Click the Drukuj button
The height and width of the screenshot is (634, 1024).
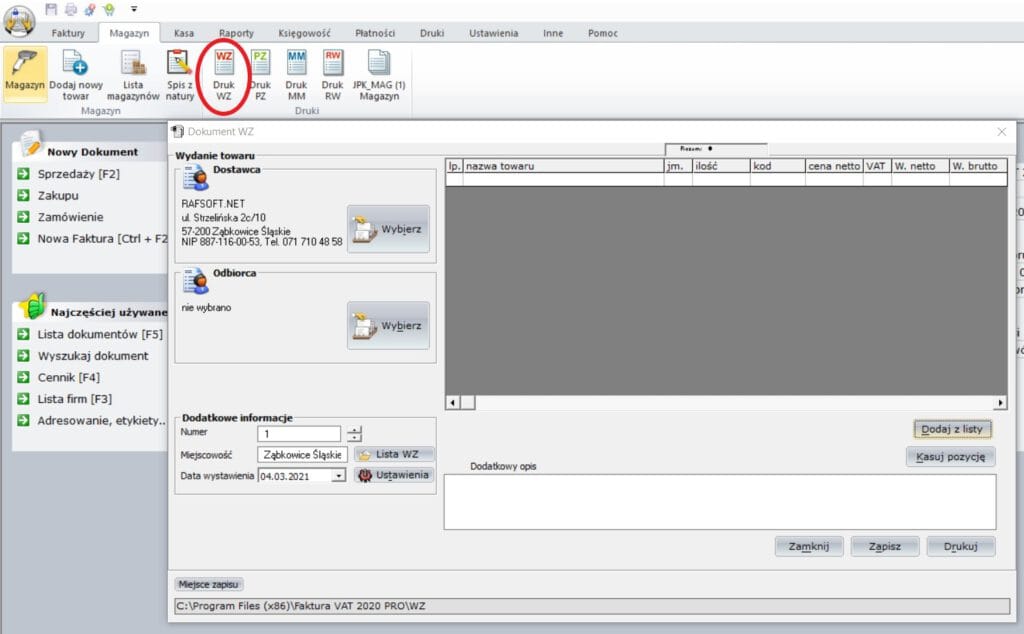[x=960, y=546]
